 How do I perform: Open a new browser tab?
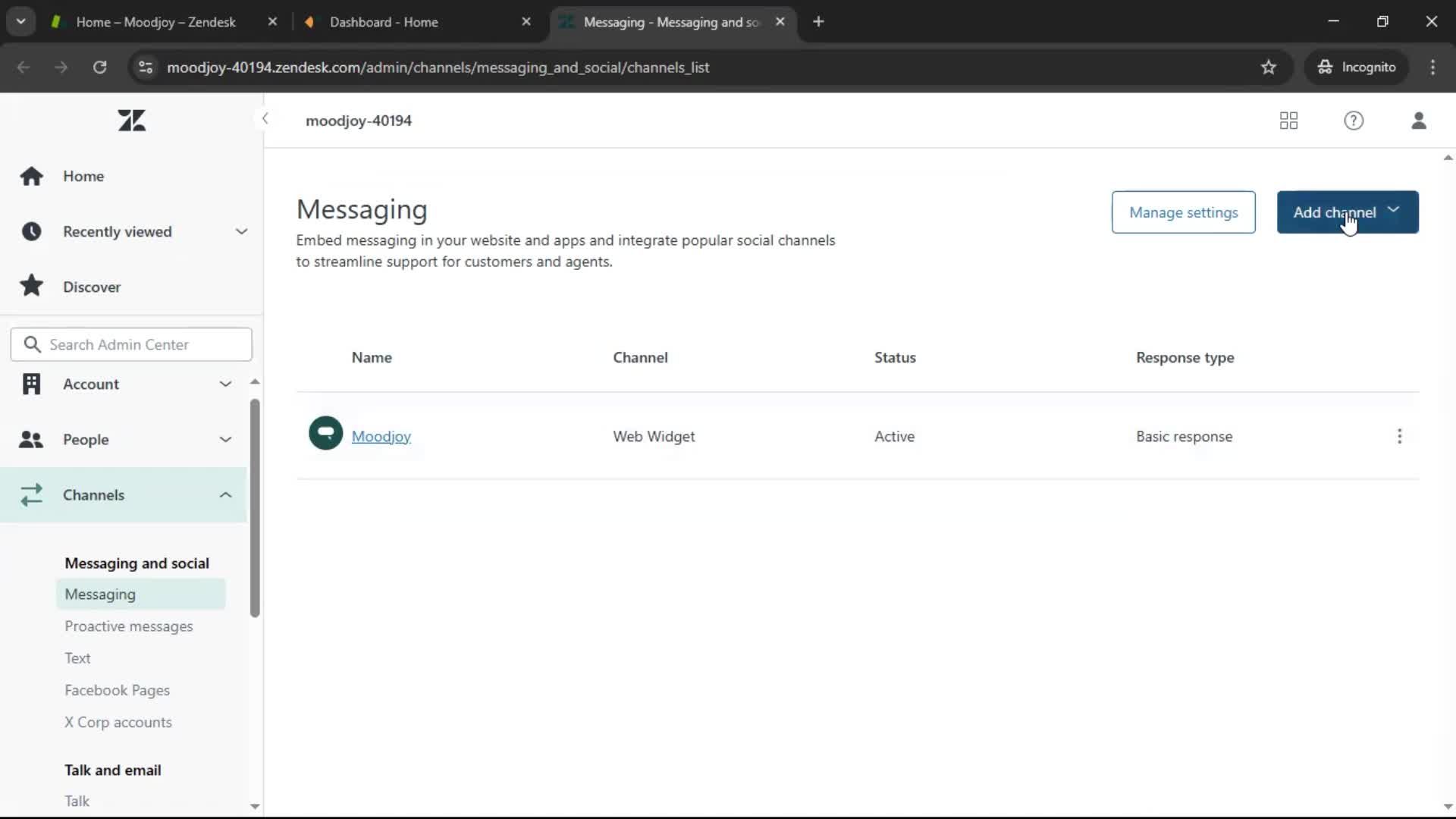(x=818, y=22)
